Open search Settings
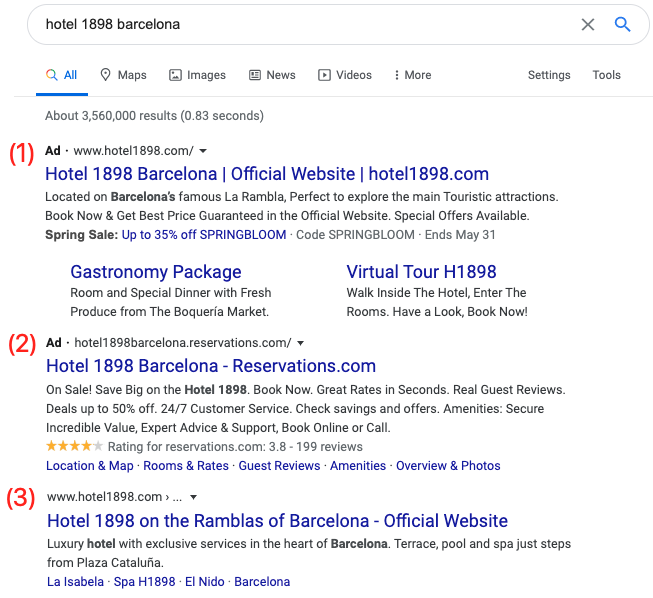 (x=549, y=75)
